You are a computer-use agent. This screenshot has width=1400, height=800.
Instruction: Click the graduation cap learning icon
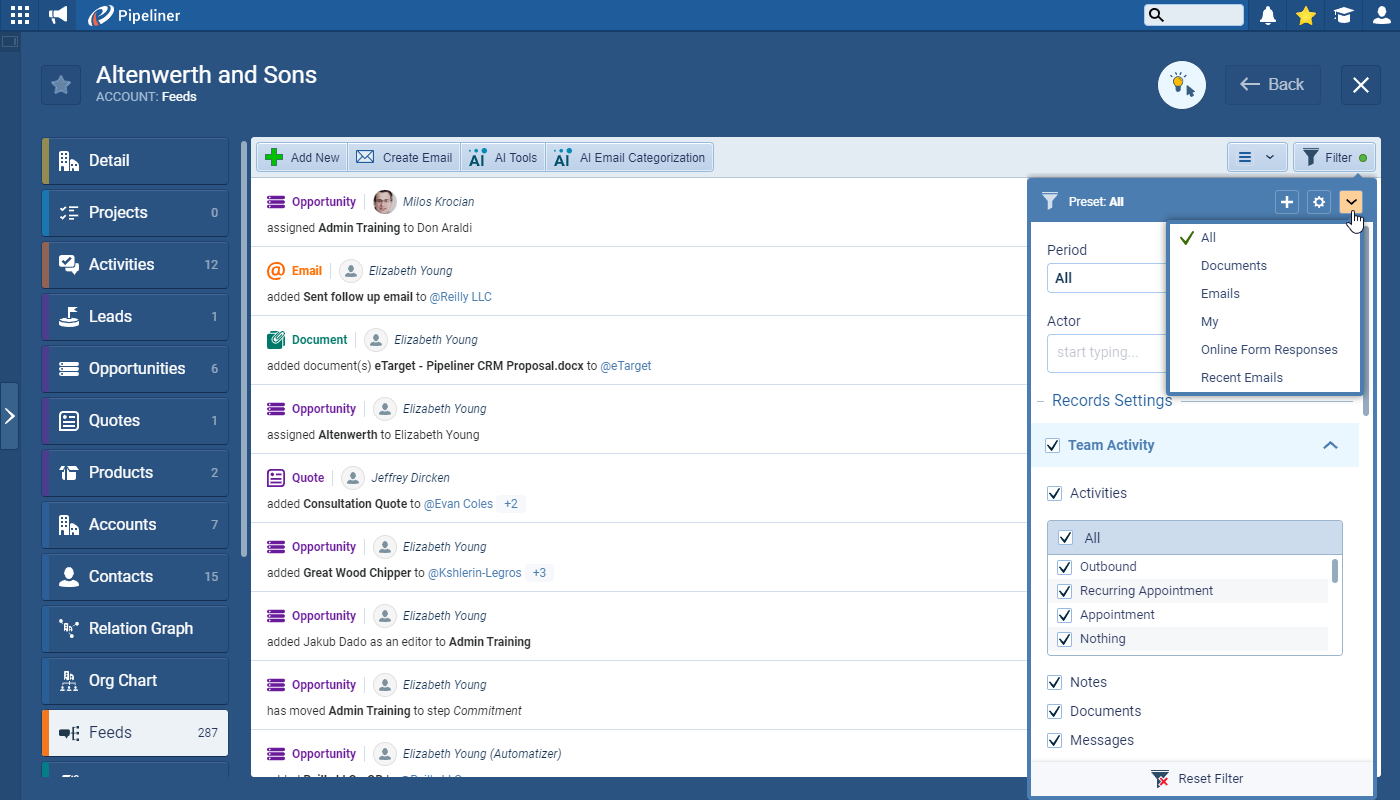pyautogui.click(x=1343, y=15)
